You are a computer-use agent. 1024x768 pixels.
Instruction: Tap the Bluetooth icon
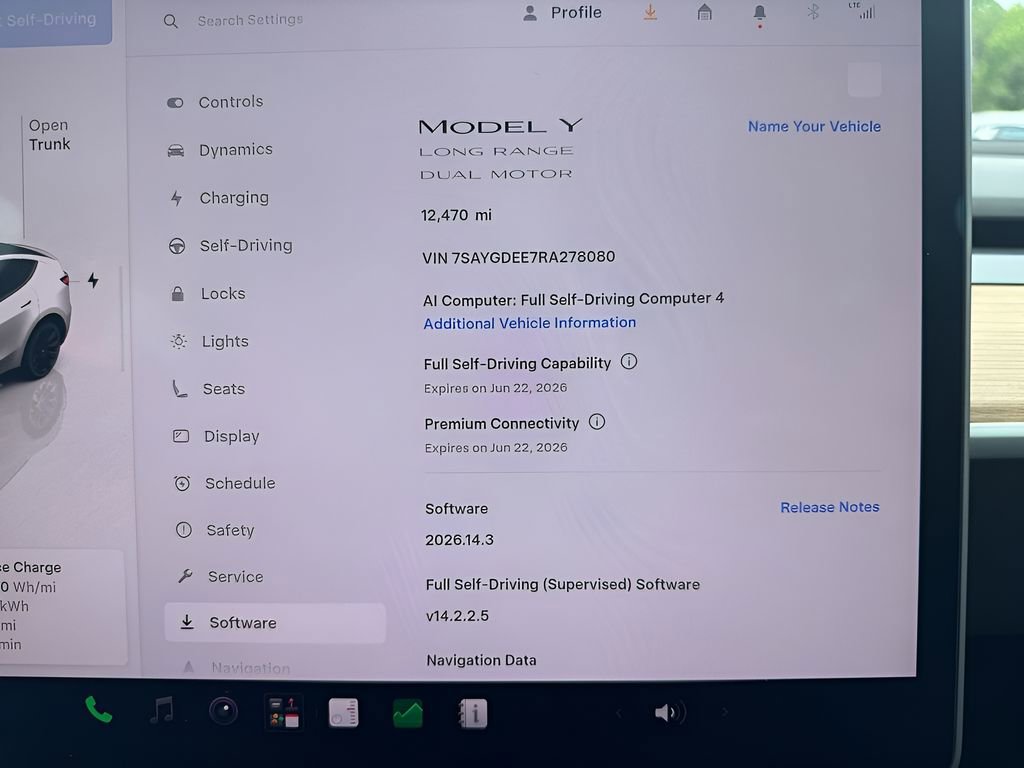point(813,12)
